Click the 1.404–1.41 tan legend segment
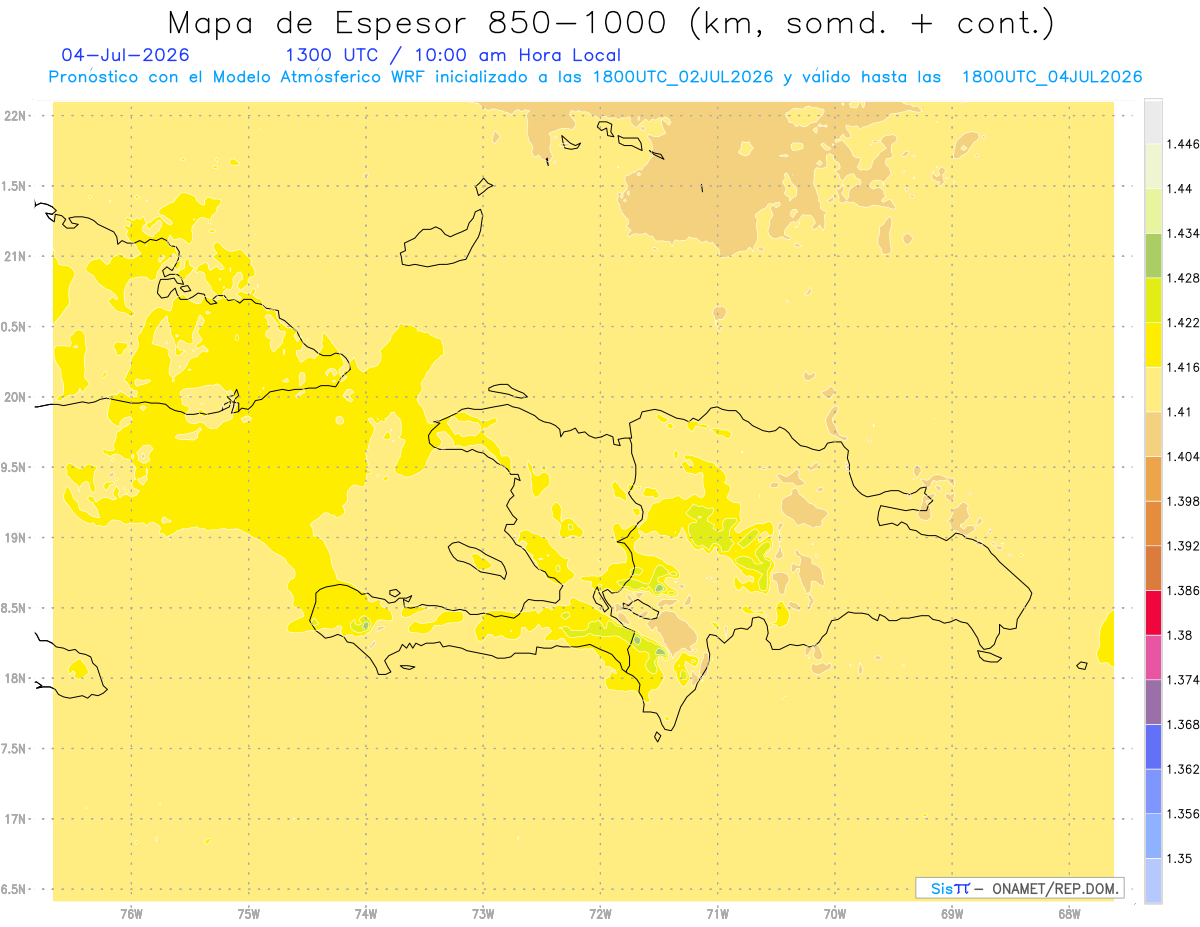 tap(1153, 434)
